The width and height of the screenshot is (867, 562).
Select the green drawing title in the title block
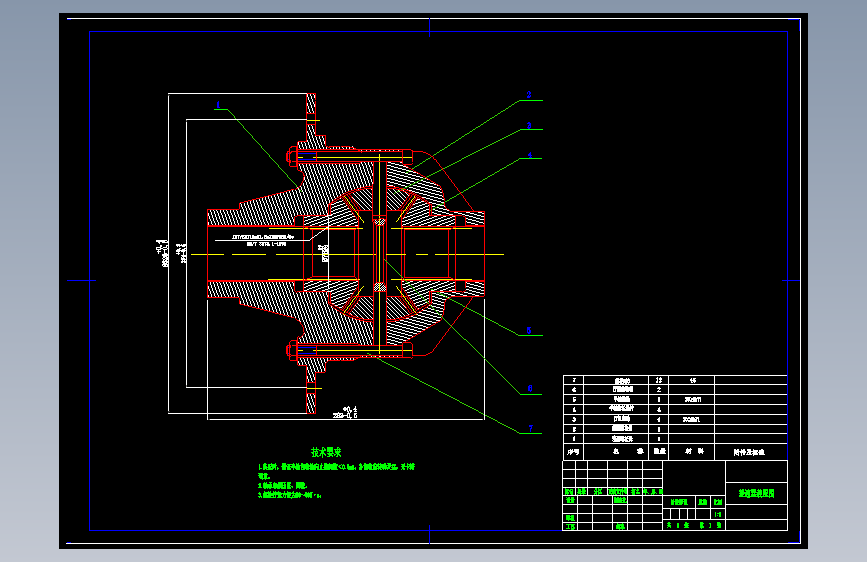pos(756,493)
